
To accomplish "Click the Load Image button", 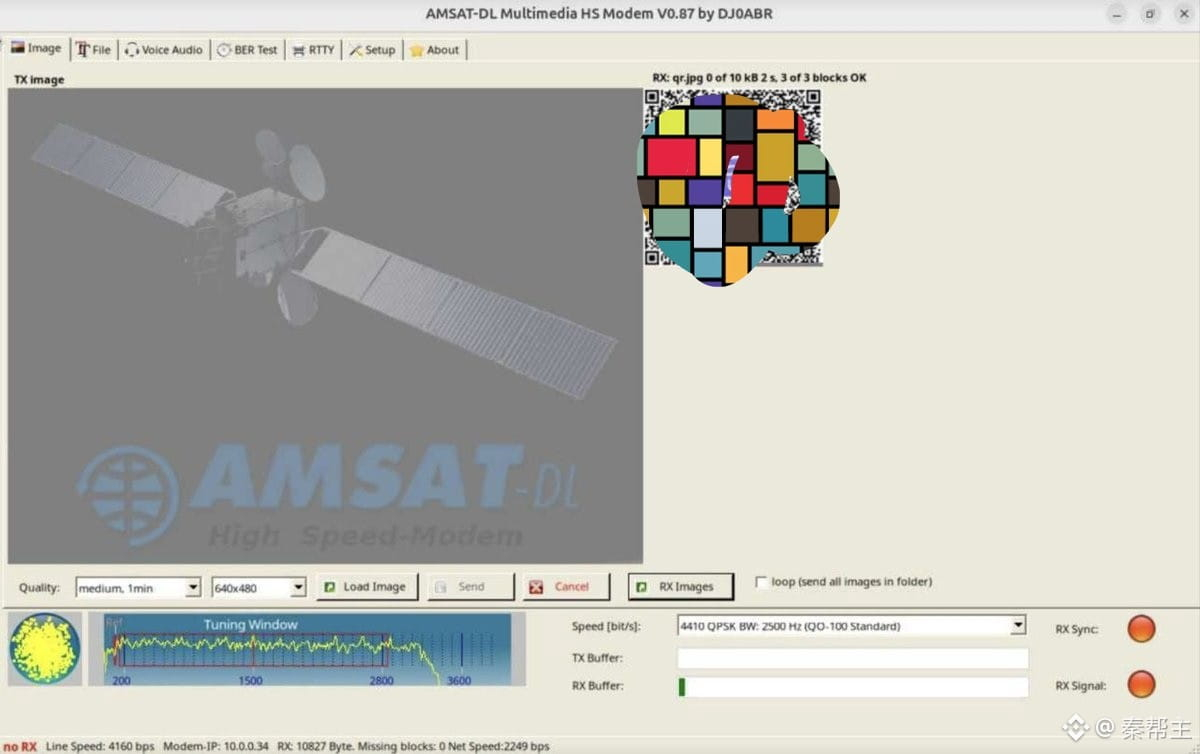I will [367, 587].
